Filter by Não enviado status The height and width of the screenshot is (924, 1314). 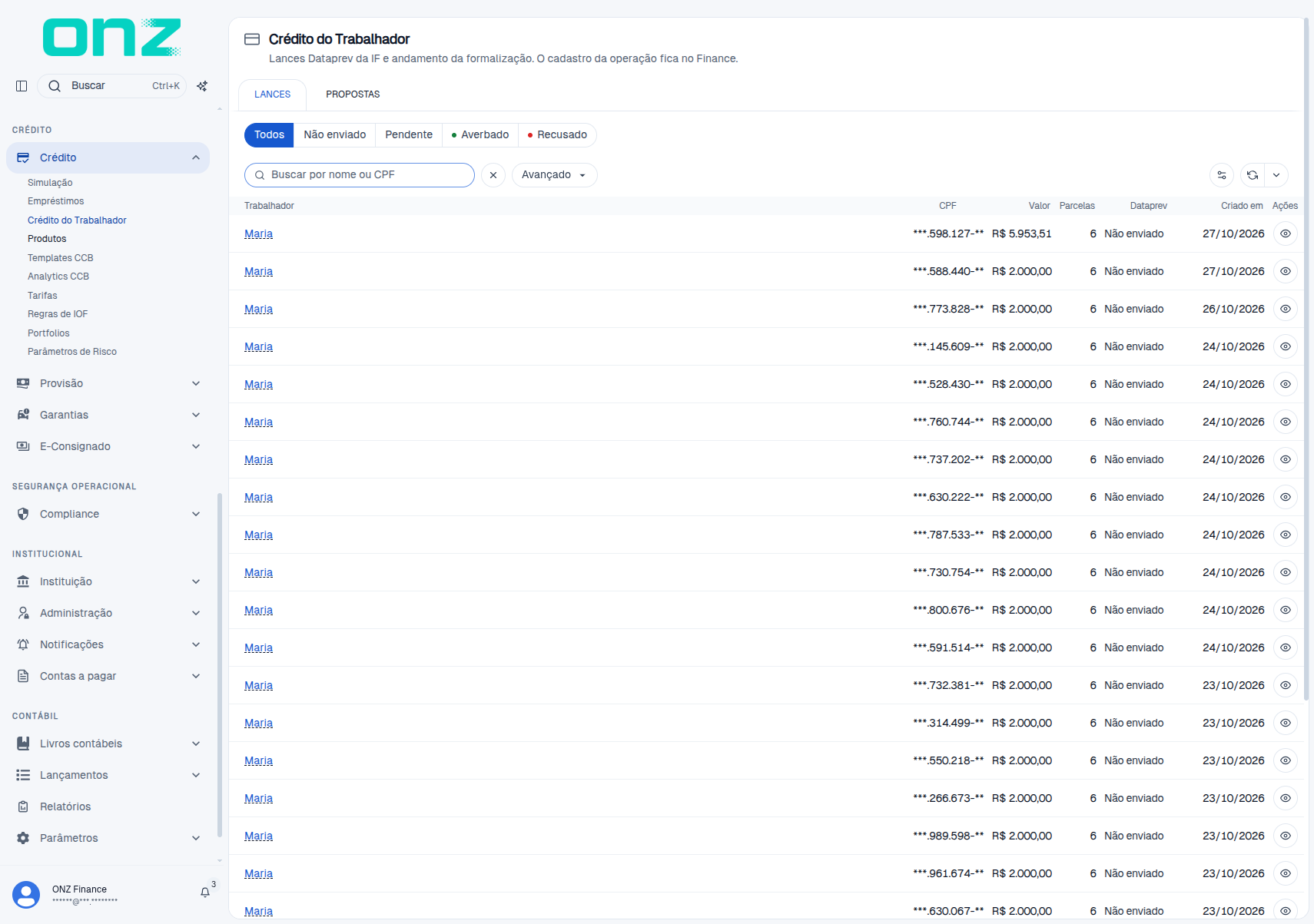coord(334,135)
